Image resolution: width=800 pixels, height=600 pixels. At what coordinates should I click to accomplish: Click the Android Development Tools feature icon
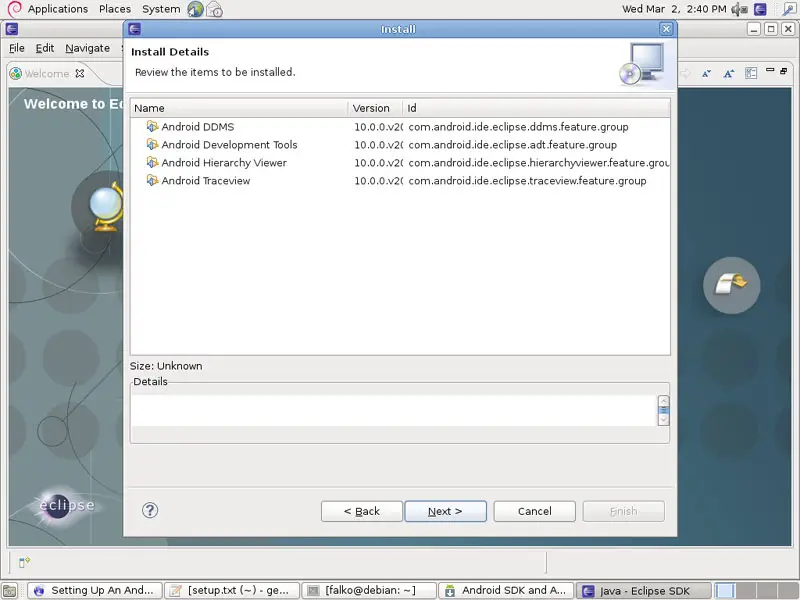click(152, 144)
